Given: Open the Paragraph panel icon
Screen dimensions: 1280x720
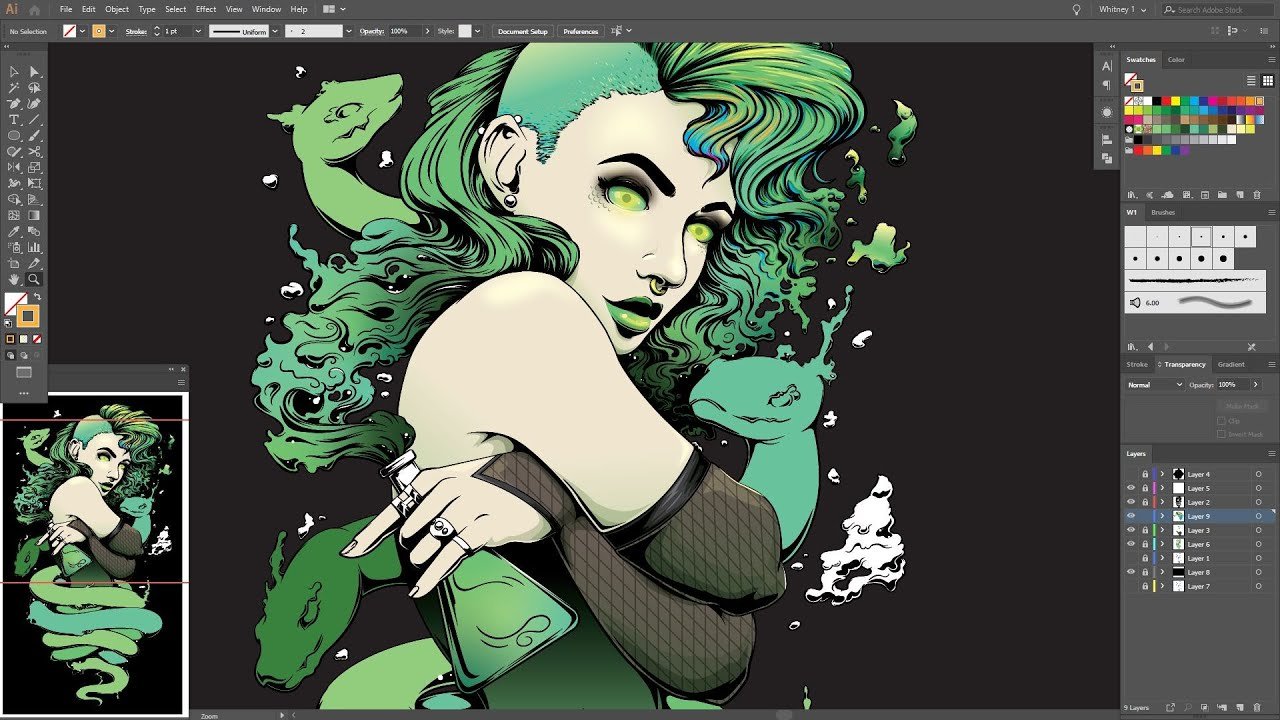Looking at the screenshot, I should coord(1107,84).
